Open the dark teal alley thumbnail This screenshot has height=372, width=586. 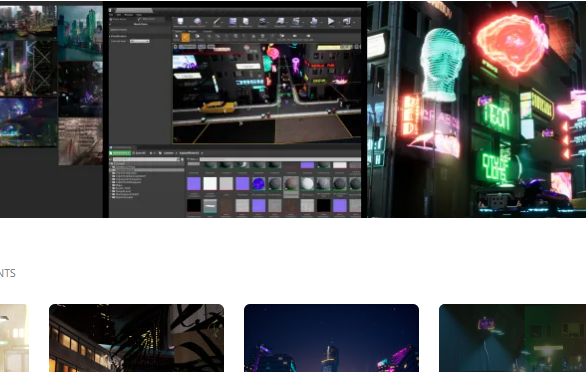(x=512, y=338)
